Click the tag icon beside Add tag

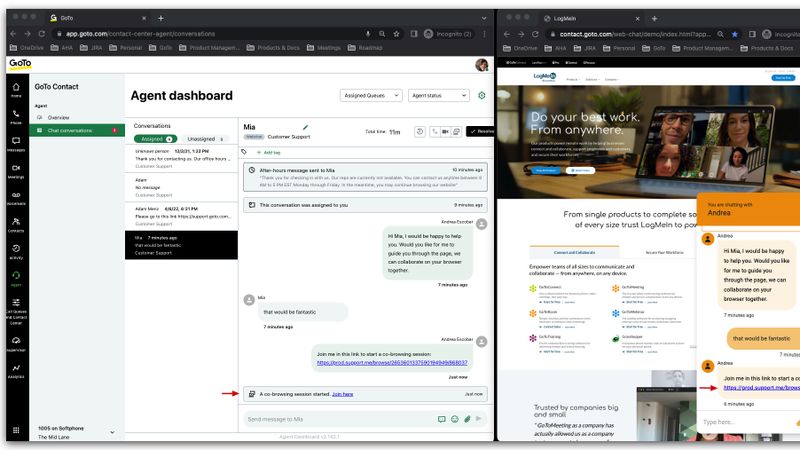click(244, 152)
